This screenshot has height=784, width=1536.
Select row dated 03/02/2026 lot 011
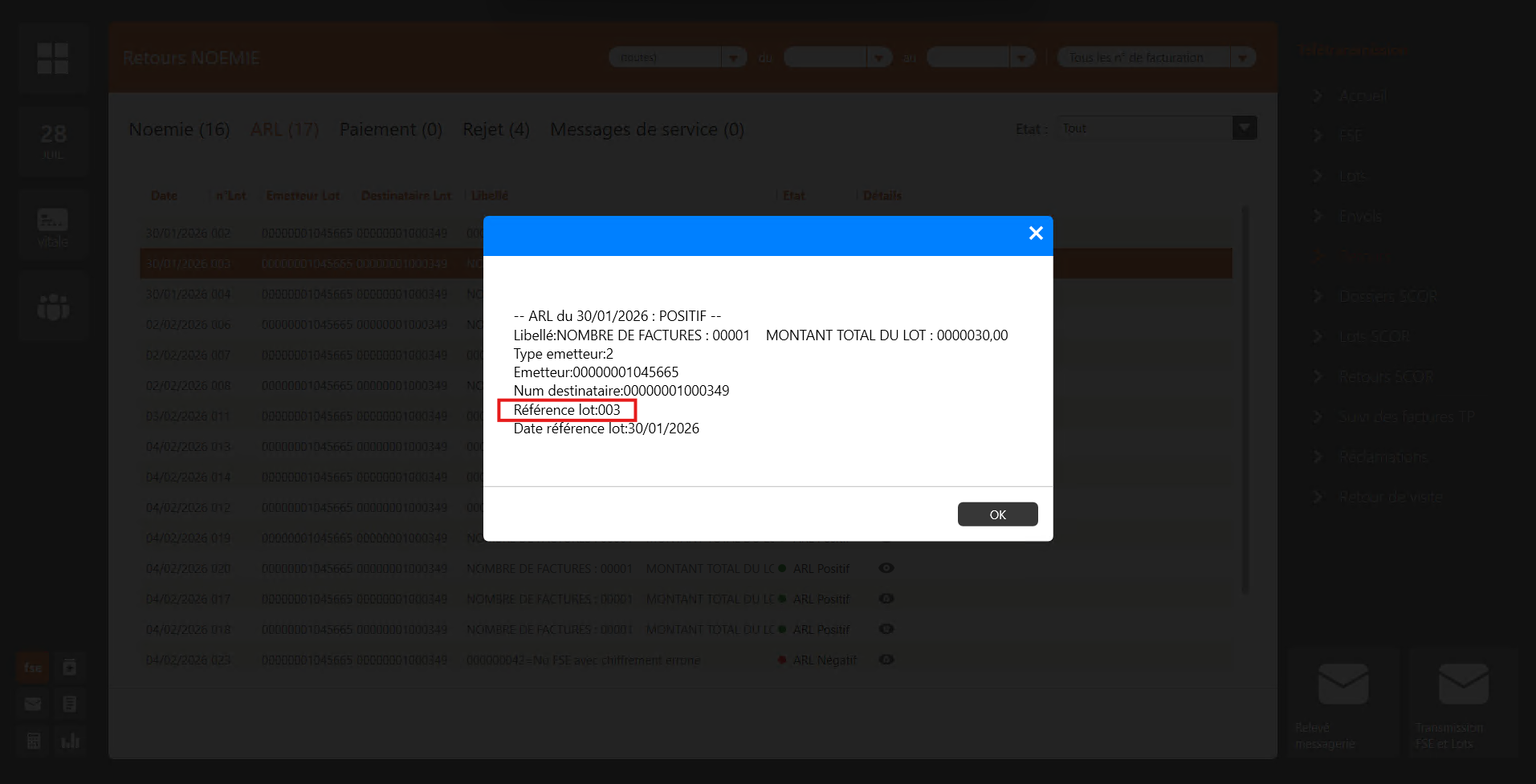point(687,416)
